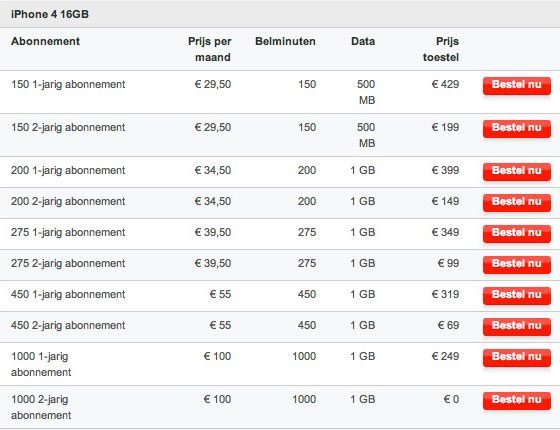Click Bestel nu for 1000 1-jarig abonnement
This screenshot has width=560, height=430.
pyautogui.click(x=517, y=358)
